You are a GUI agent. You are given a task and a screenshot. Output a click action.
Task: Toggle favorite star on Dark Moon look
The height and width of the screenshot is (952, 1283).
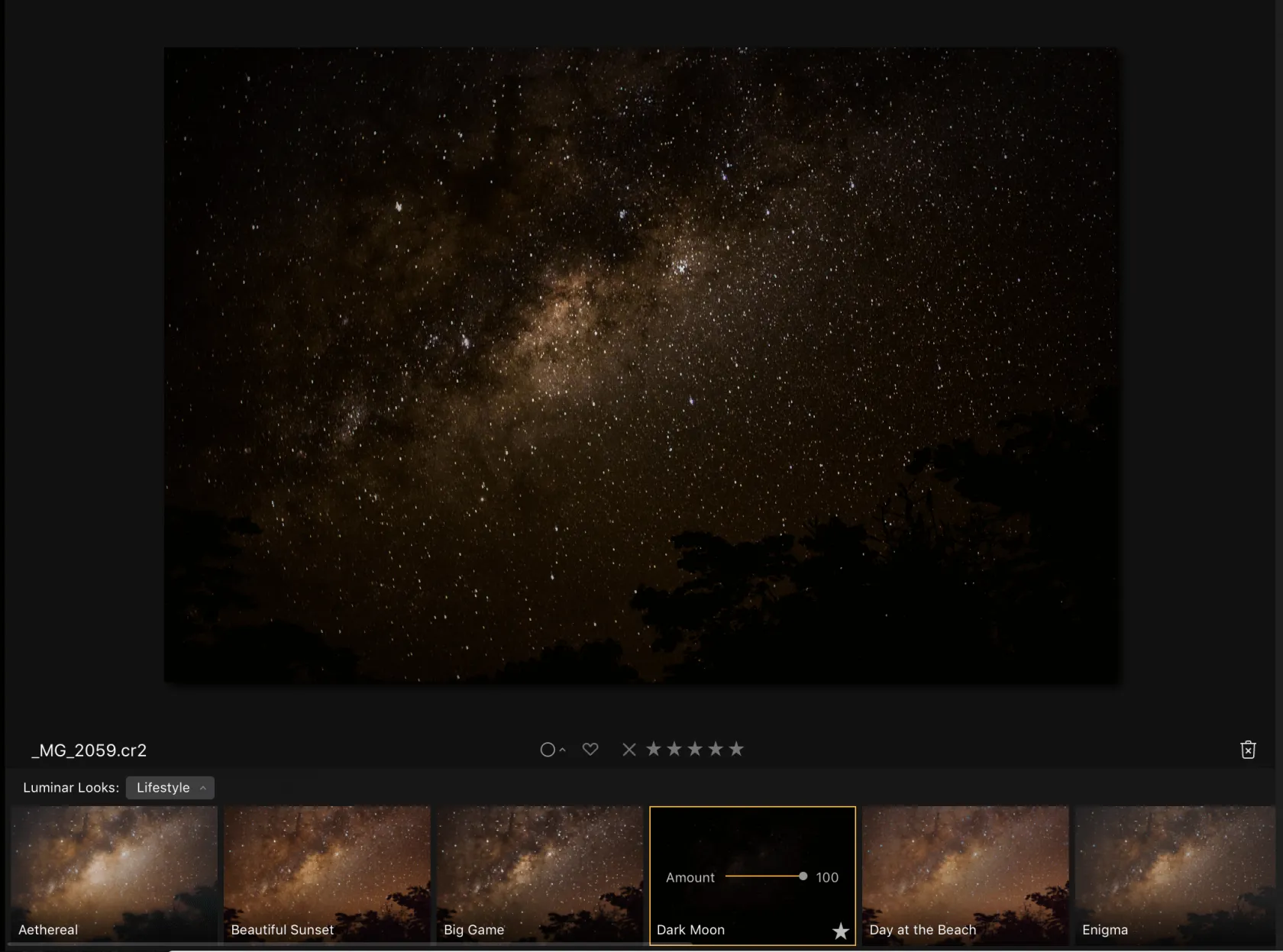[840, 931]
